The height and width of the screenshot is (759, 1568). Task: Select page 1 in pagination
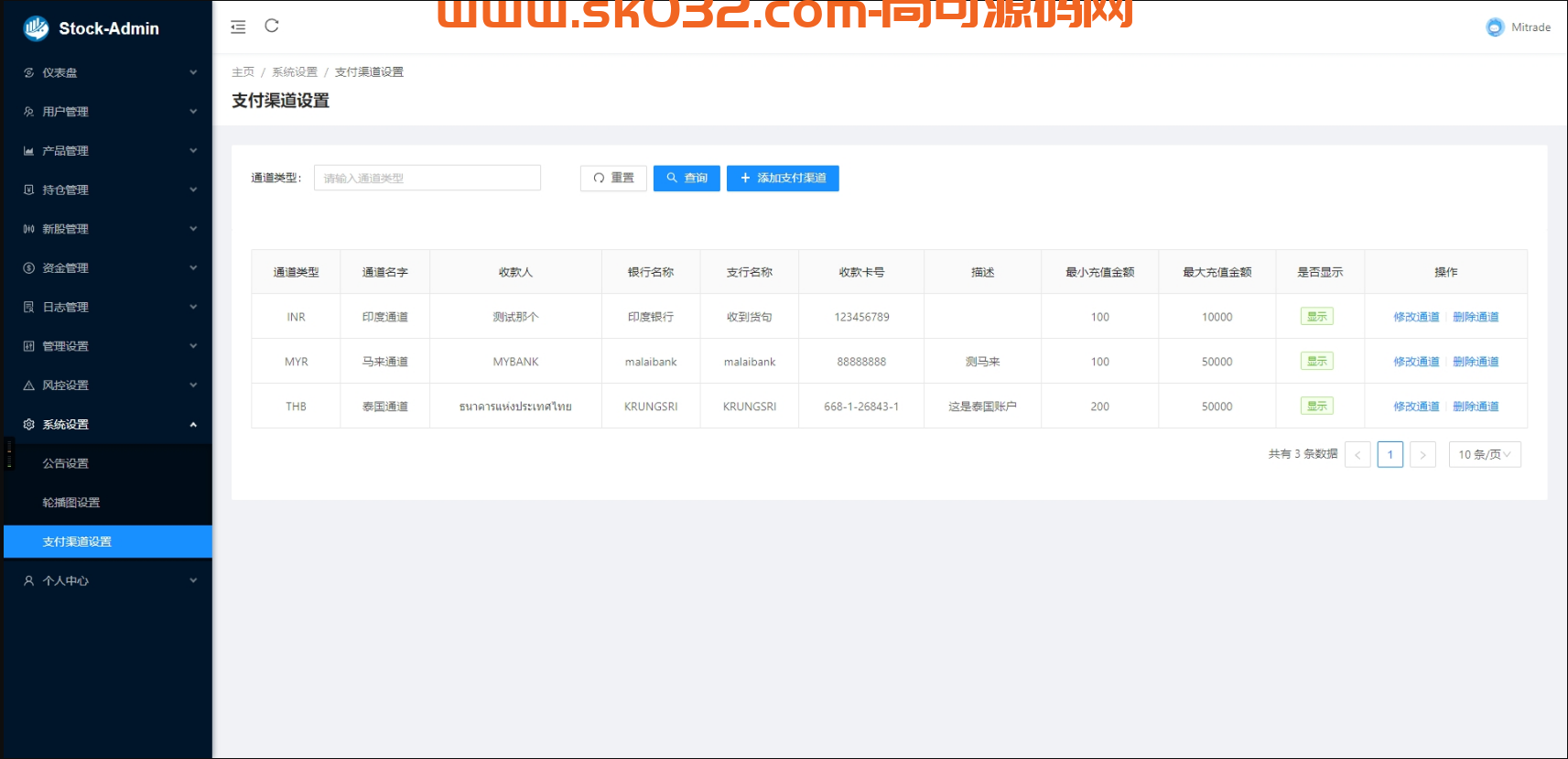(1390, 455)
